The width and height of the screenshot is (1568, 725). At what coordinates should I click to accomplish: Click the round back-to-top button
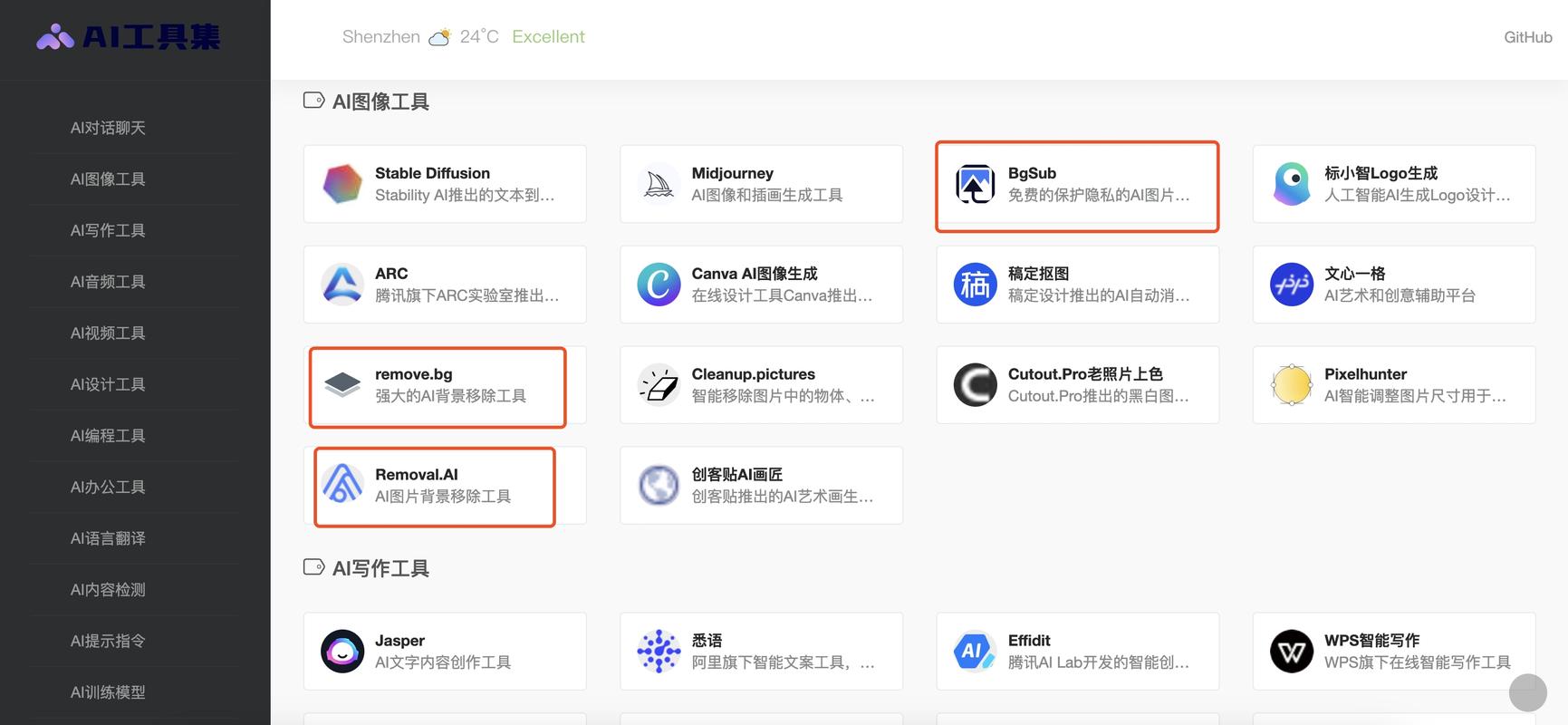tap(1527, 693)
